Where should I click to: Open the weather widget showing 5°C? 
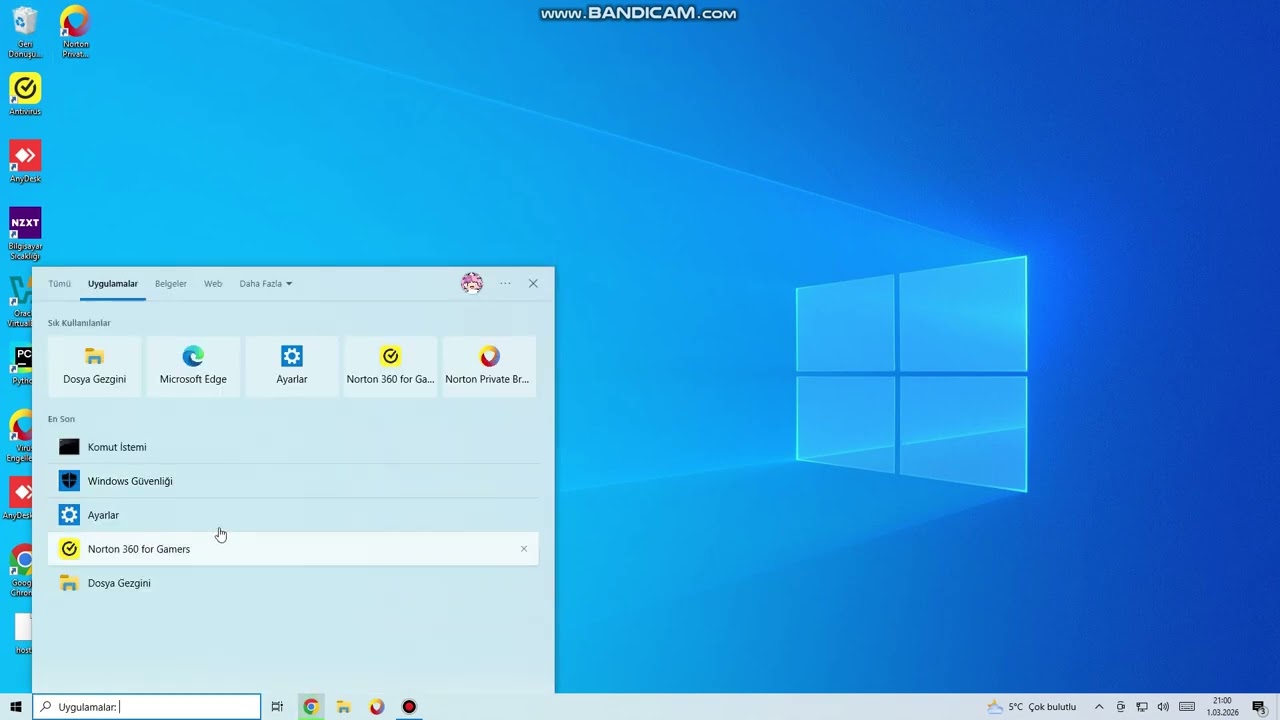(x=1033, y=707)
